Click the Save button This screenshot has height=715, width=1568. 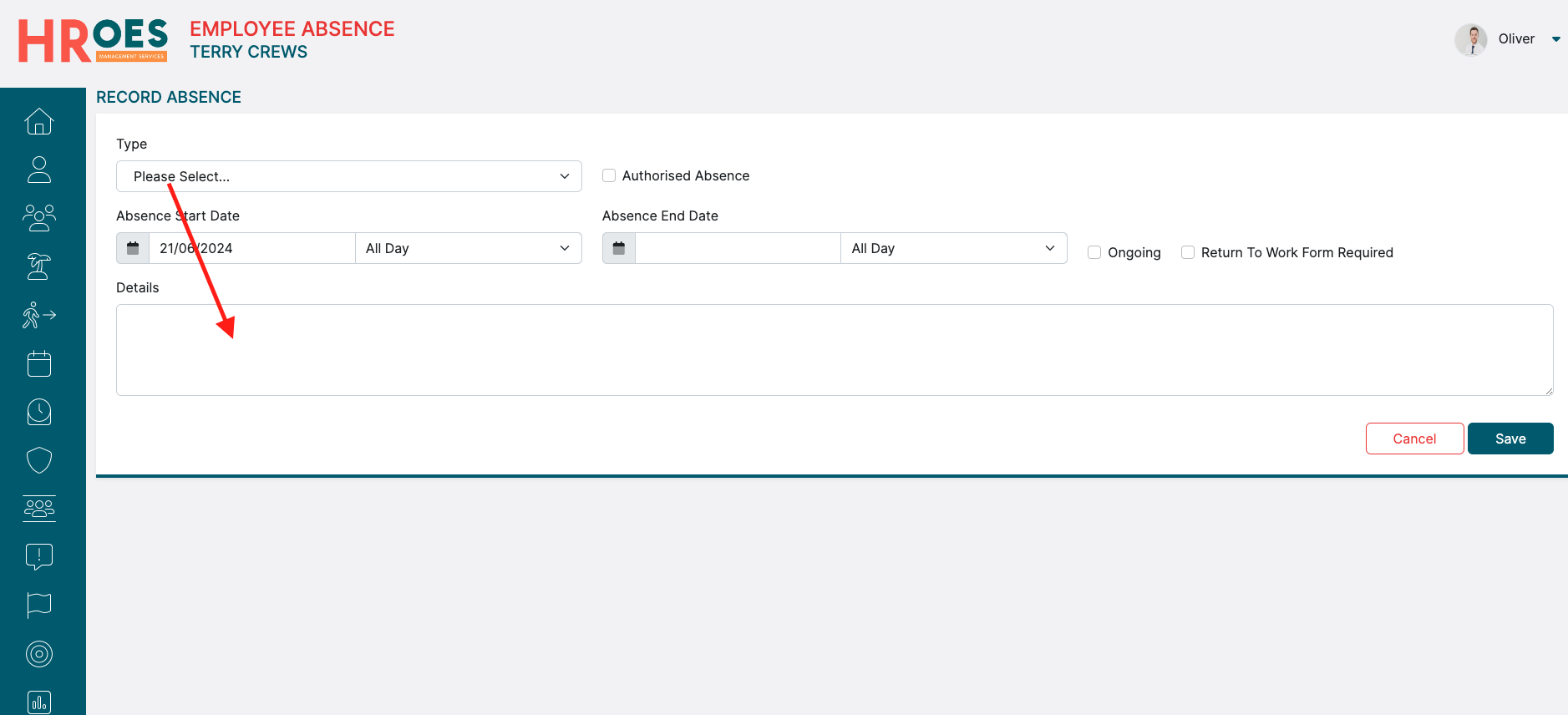tap(1510, 439)
